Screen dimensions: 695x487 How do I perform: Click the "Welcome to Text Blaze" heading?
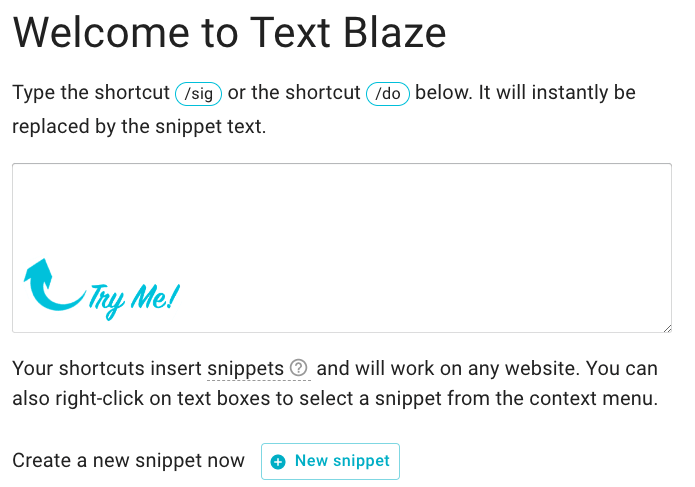pos(229,33)
